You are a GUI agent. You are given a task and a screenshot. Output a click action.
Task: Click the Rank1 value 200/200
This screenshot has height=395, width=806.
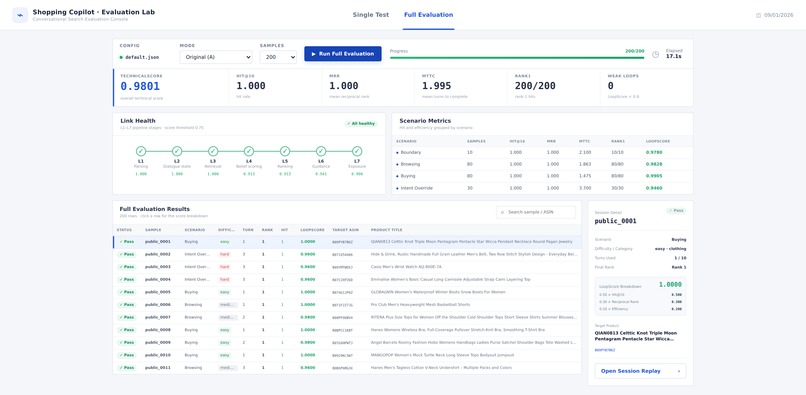(x=535, y=86)
